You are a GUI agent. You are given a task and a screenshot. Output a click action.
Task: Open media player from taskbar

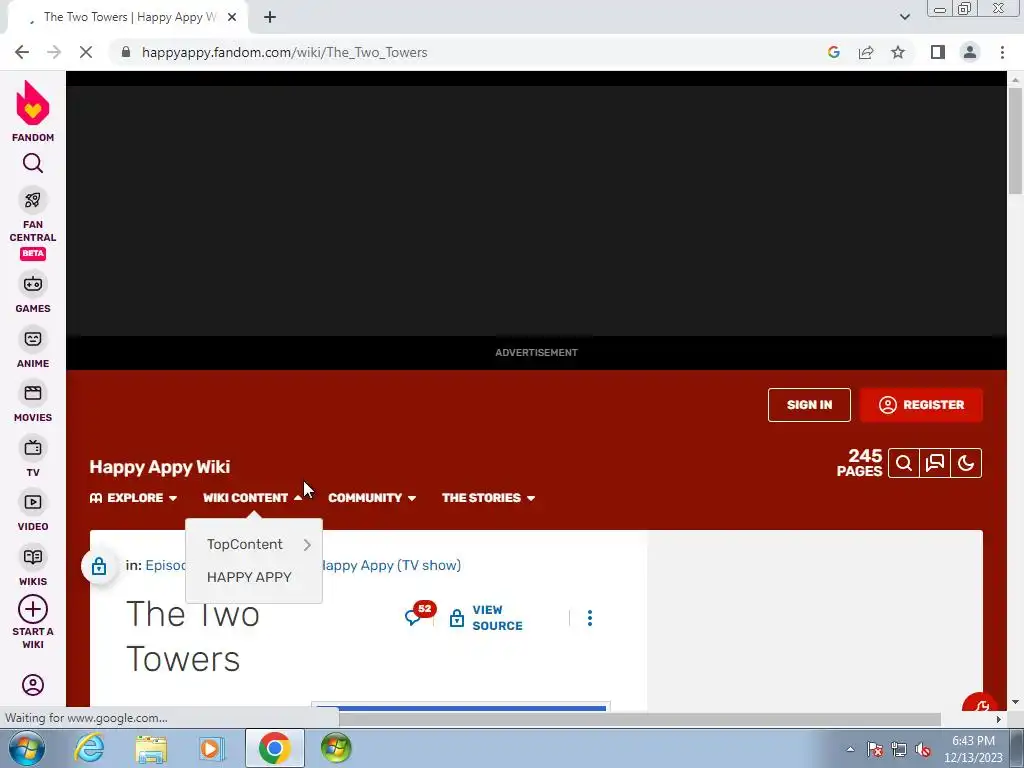212,748
